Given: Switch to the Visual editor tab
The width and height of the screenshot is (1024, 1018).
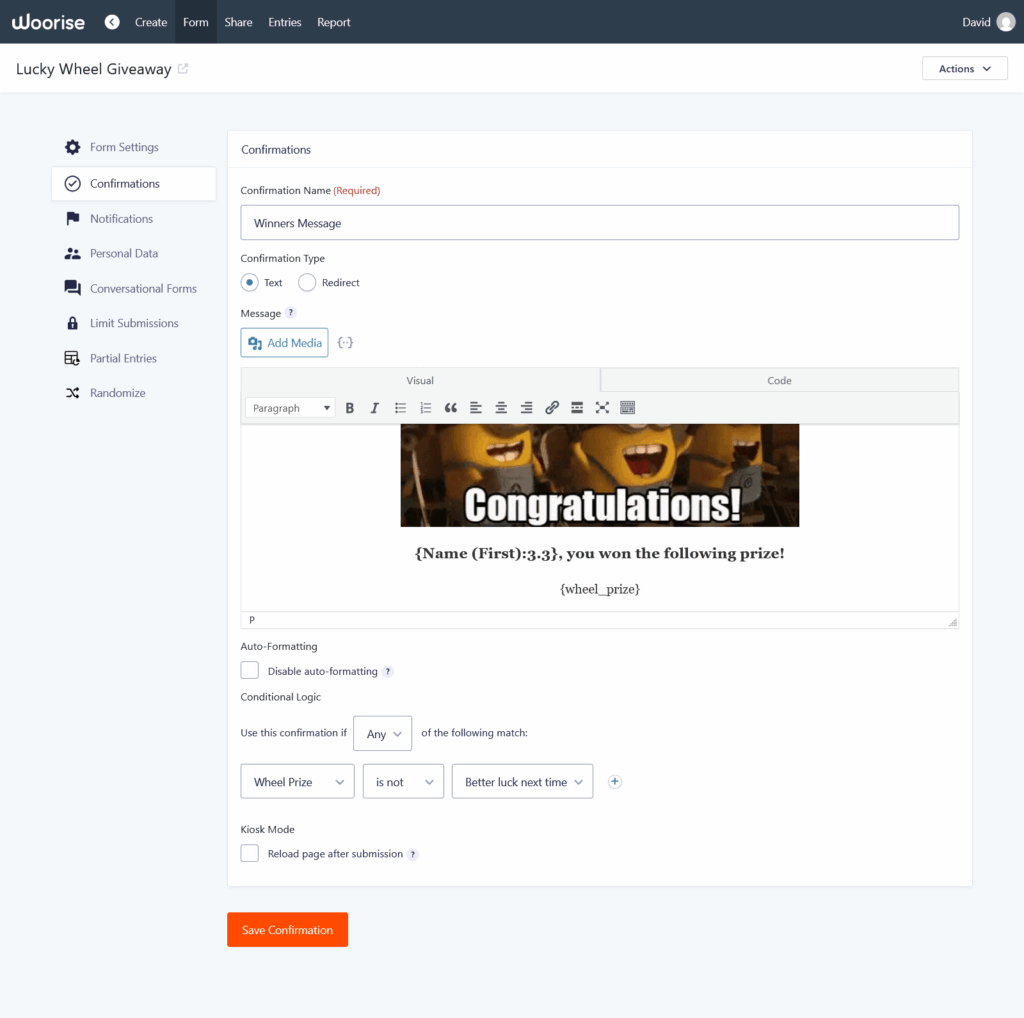Looking at the screenshot, I should [420, 381].
